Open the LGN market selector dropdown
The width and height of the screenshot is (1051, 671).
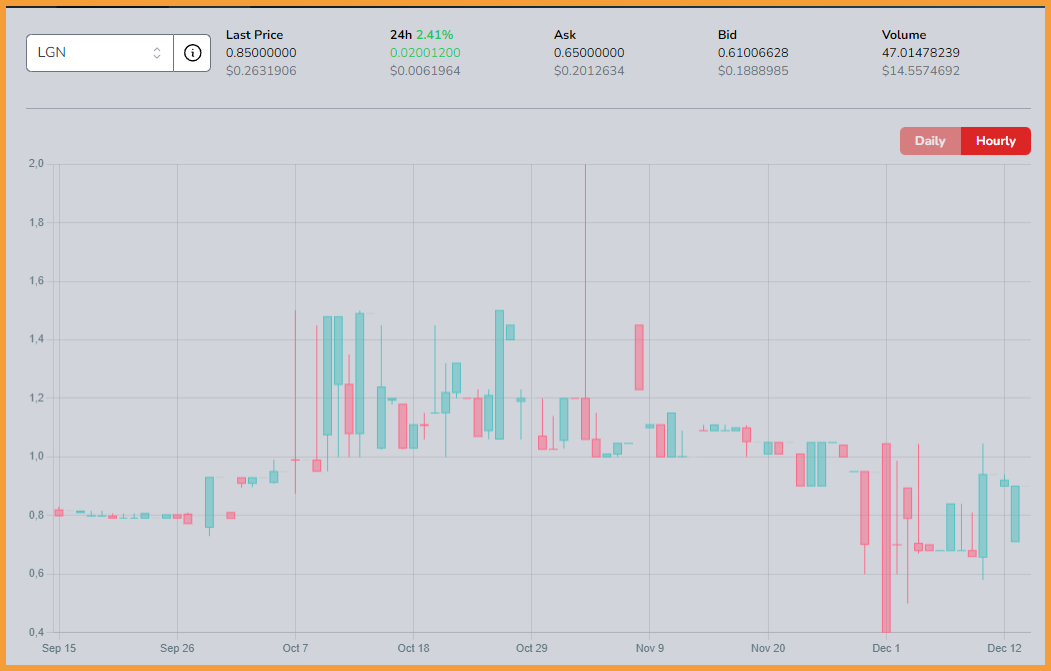click(100, 53)
